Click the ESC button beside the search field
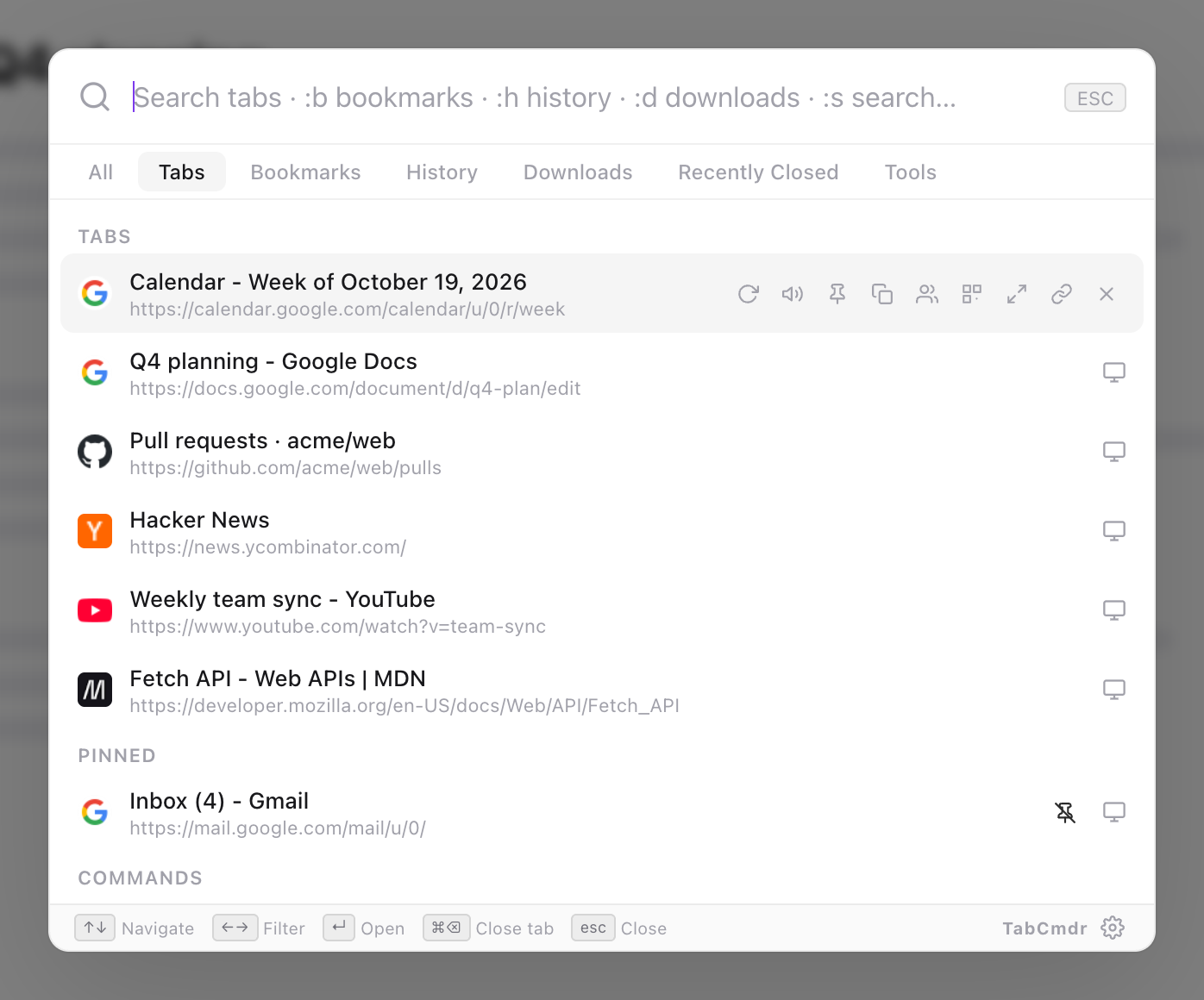 click(x=1095, y=97)
